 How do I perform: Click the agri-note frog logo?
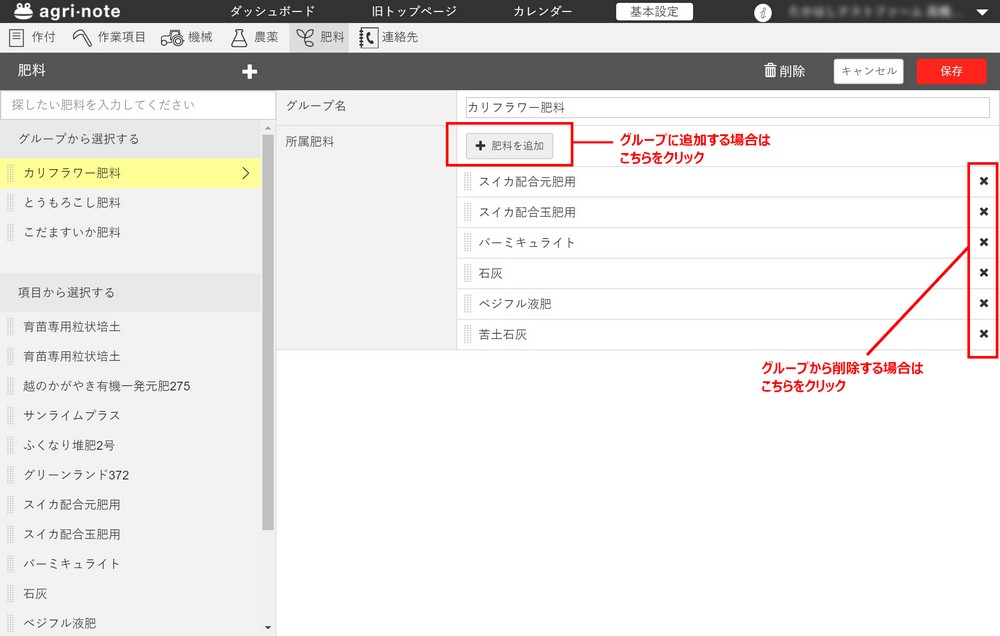point(24,12)
